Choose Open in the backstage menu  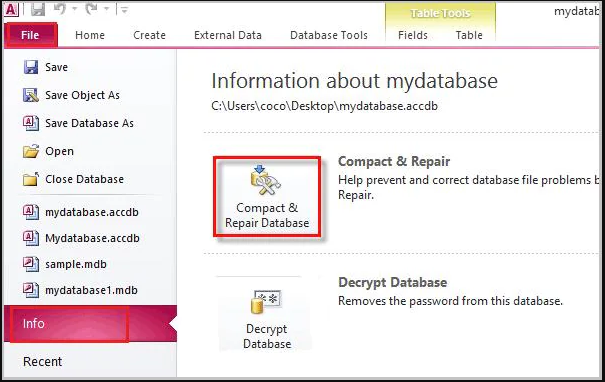click(59, 151)
